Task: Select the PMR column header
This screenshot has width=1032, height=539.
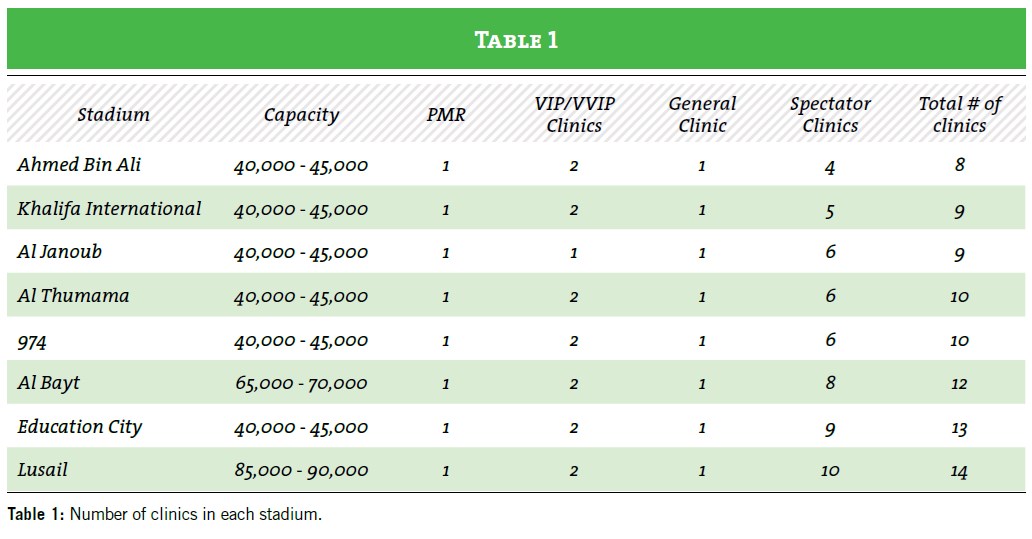Action: click(445, 115)
